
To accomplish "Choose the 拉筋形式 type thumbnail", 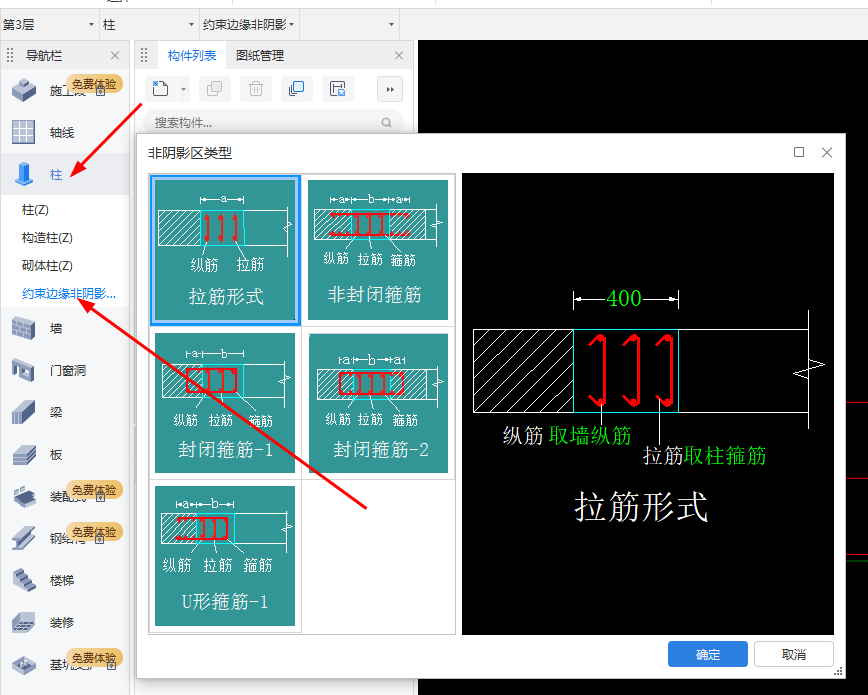I will (225, 249).
